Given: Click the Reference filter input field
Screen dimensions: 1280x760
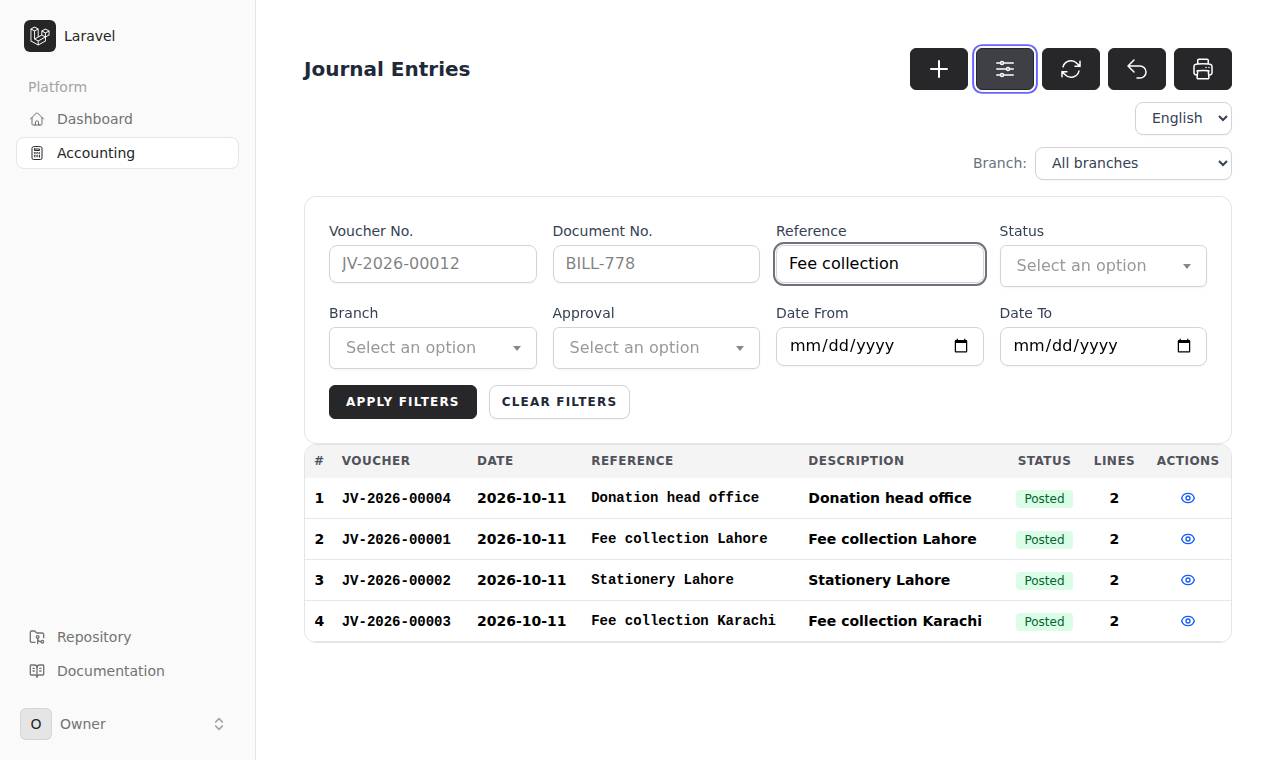Looking at the screenshot, I should click(880, 264).
